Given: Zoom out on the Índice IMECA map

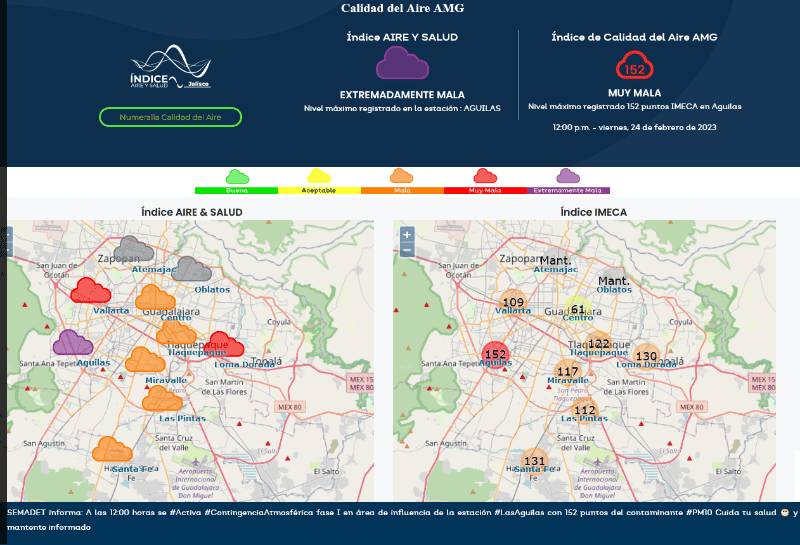Looking at the screenshot, I should (x=406, y=249).
